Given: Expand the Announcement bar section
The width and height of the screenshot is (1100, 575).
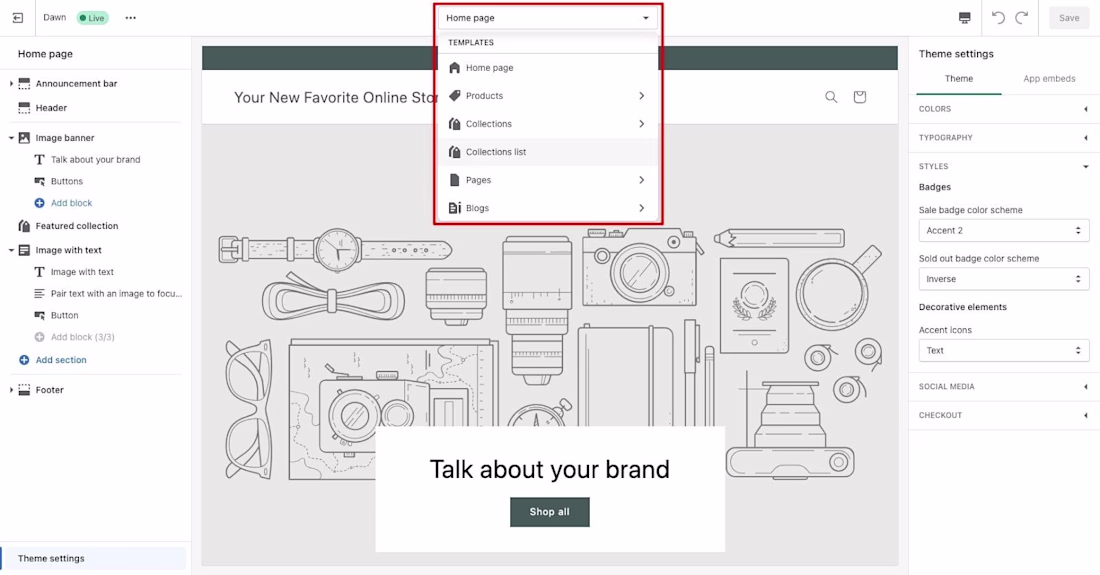Looking at the screenshot, I should click(x=11, y=83).
